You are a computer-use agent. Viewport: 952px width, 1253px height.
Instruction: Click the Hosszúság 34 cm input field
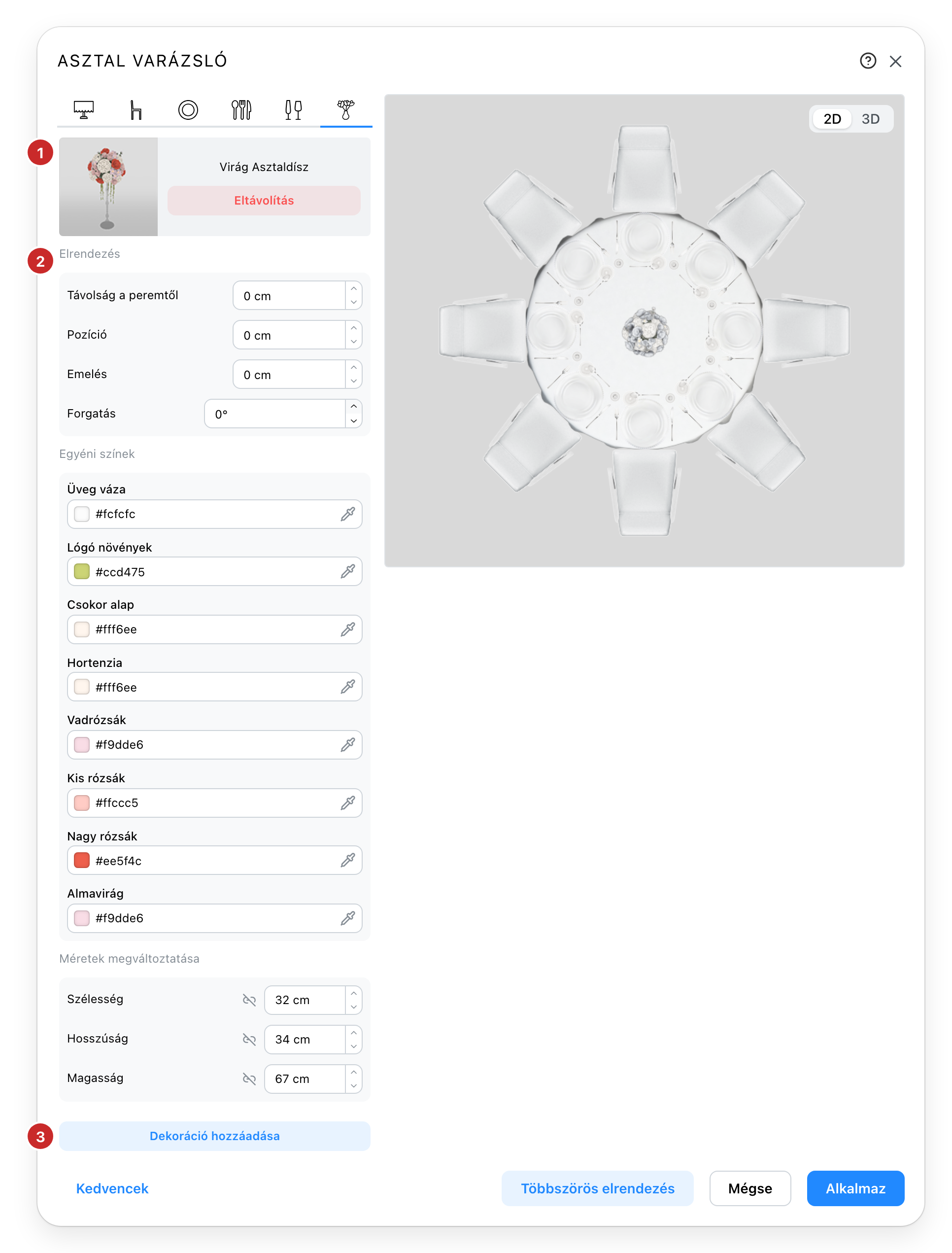[305, 1040]
